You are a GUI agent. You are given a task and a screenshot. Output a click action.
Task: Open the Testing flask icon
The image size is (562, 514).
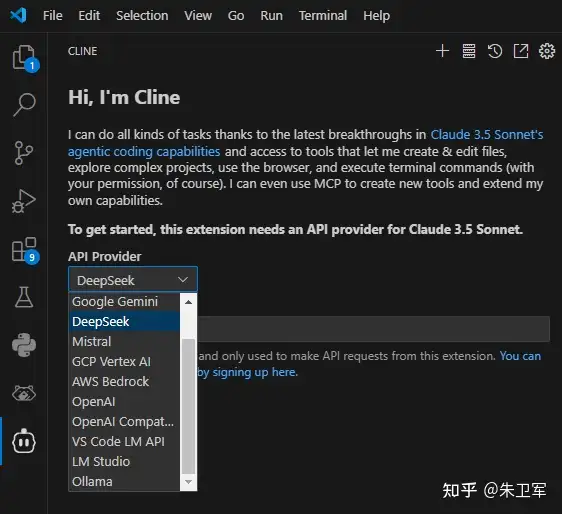[x=24, y=297]
